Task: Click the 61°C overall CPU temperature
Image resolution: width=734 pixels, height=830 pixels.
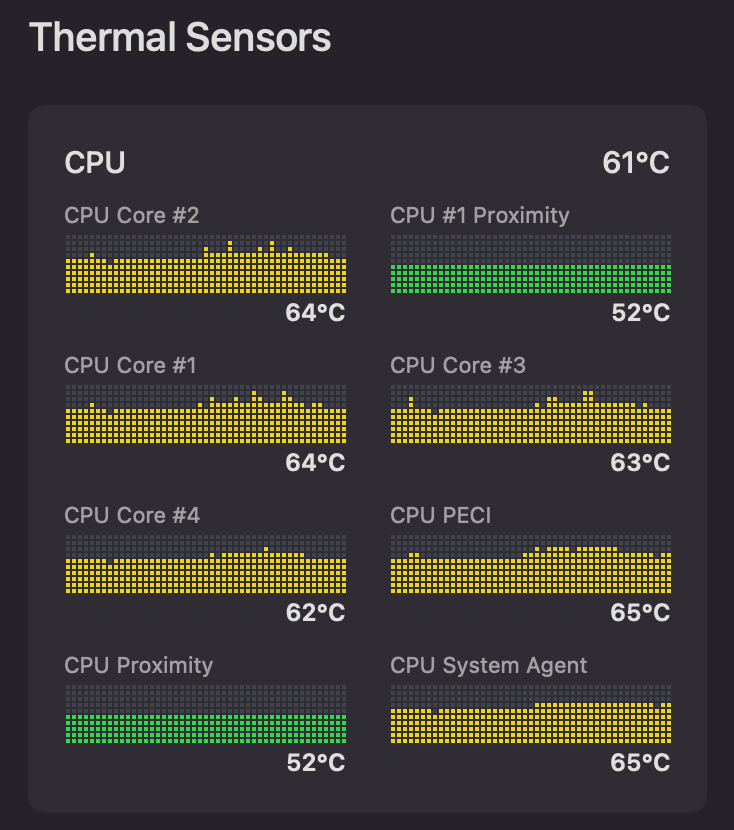Action: point(636,162)
